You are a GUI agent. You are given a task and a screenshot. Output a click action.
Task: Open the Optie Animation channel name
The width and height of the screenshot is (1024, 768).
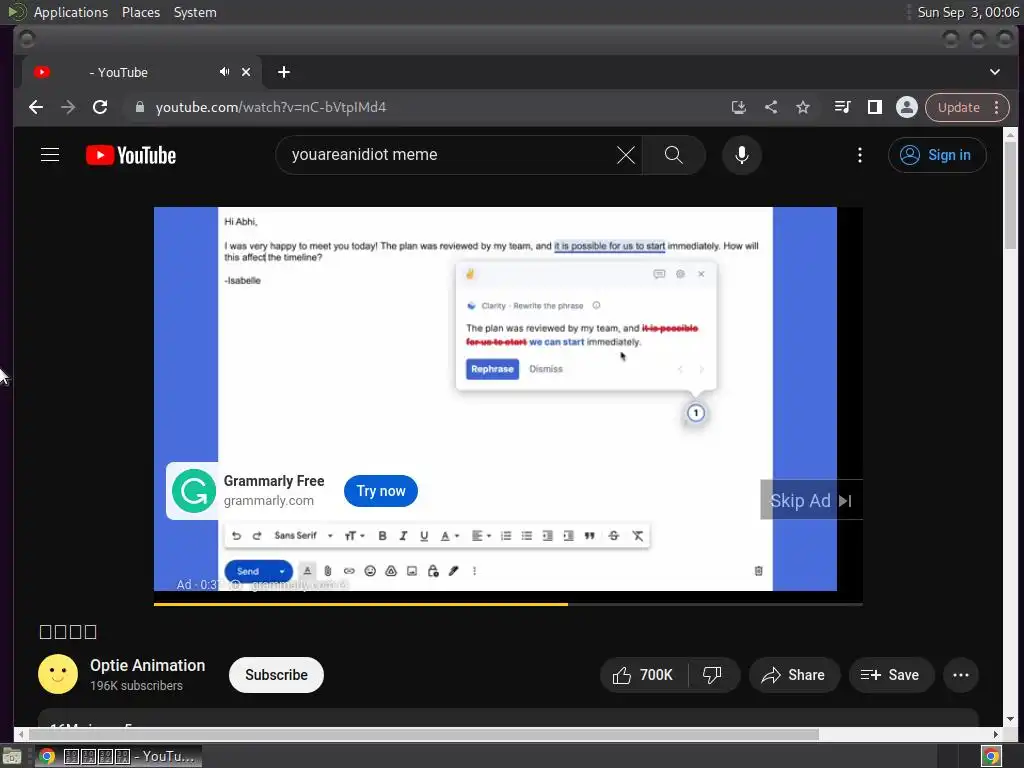pos(148,665)
